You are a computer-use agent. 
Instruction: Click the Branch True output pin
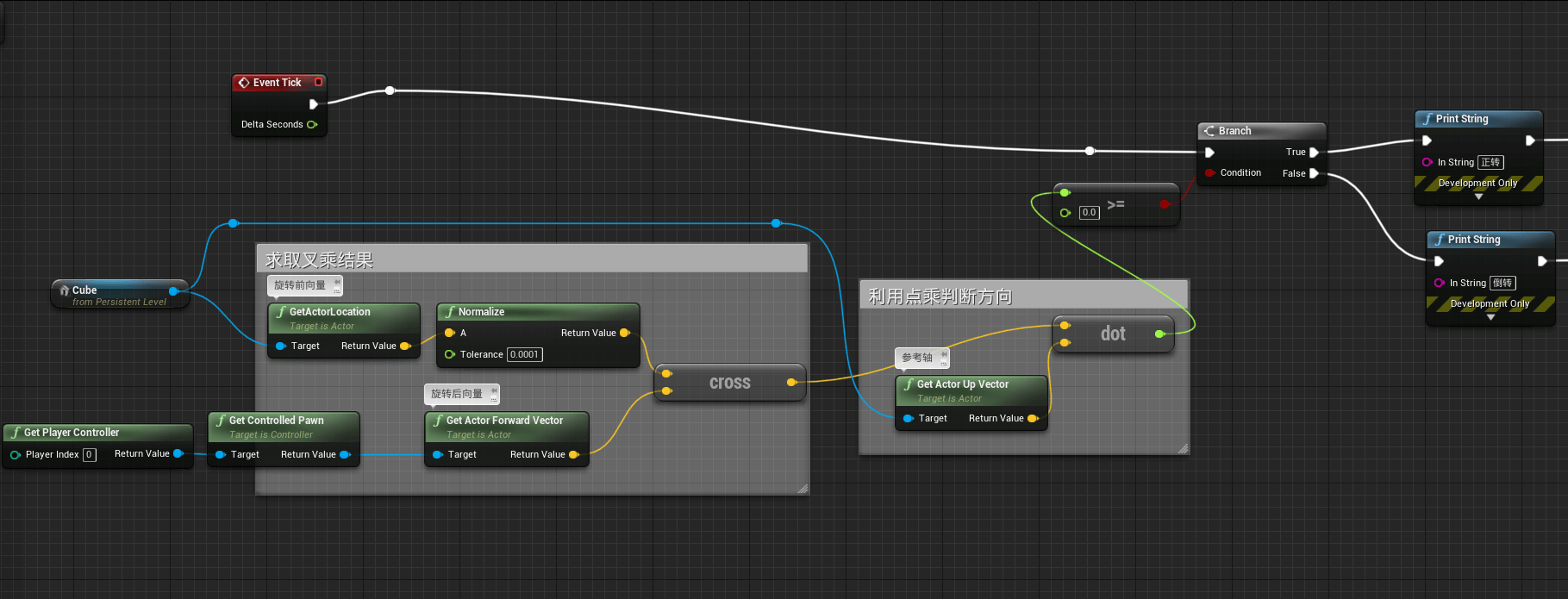click(1314, 152)
